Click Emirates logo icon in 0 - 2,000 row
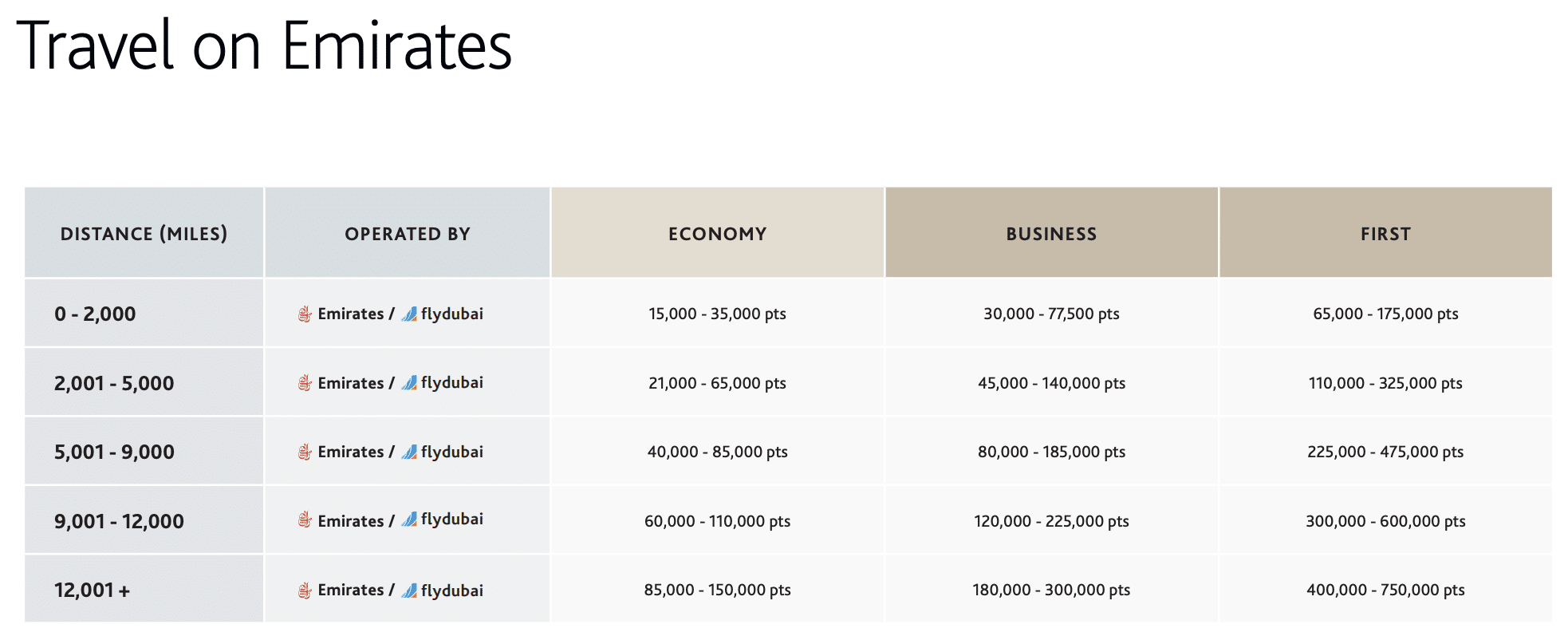Screen dimensions: 1568x640 305,314
